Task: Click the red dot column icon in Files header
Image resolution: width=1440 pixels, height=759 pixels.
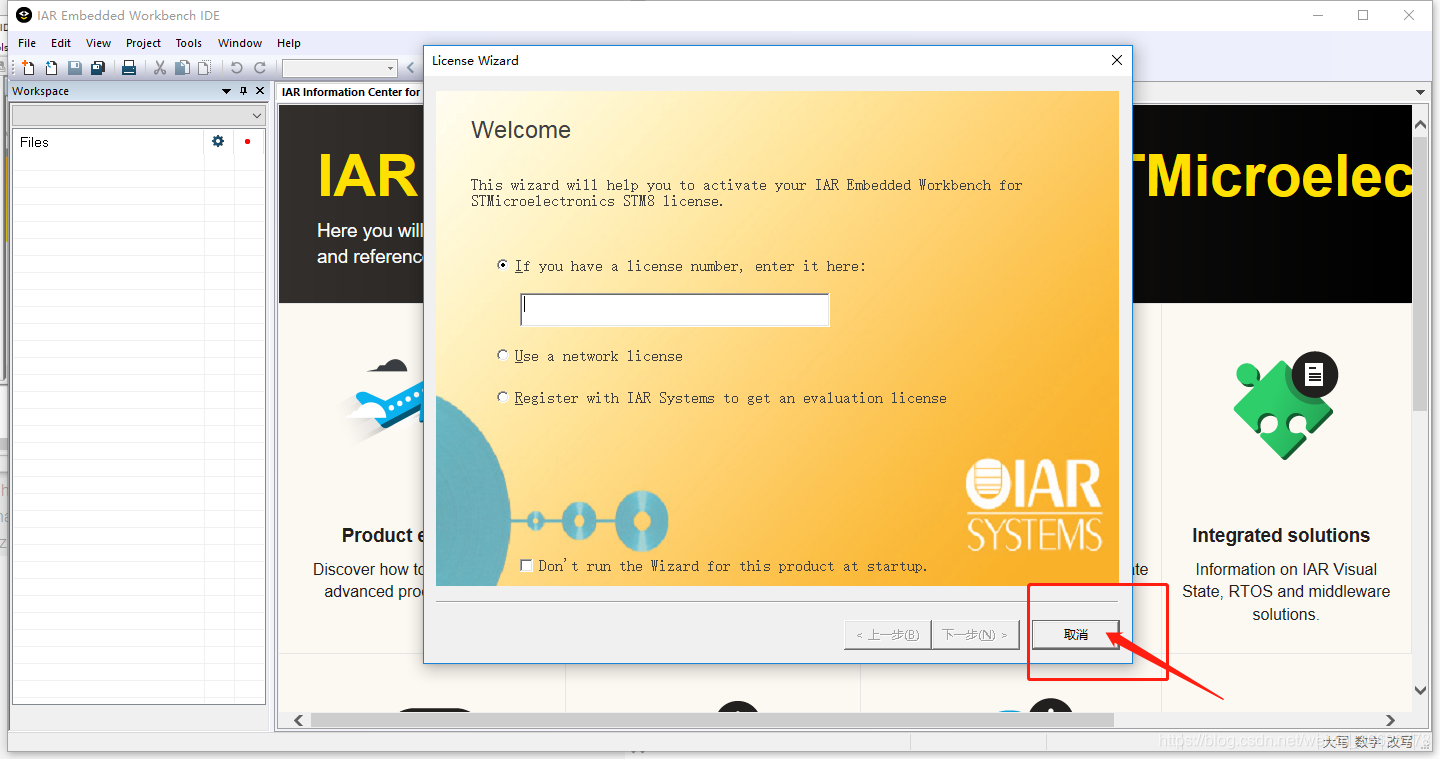Action: [x=247, y=141]
